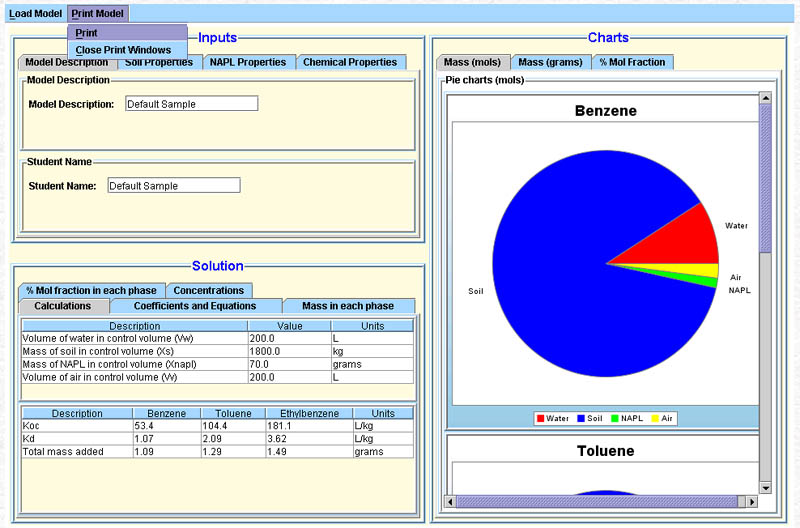Image resolution: width=800 pixels, height=528 pixels.
Task: Switch to the NAPL Properties tab
Action: (247, 62)
